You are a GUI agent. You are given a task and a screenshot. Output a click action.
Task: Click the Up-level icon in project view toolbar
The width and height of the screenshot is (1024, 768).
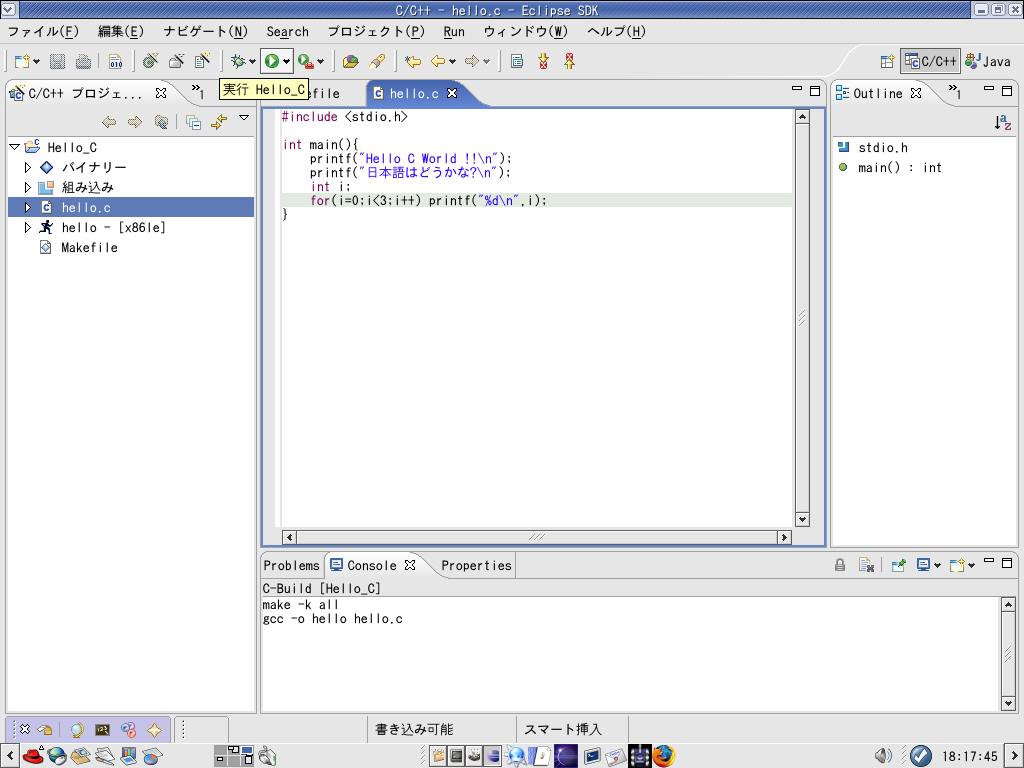(x=161, y=122)
